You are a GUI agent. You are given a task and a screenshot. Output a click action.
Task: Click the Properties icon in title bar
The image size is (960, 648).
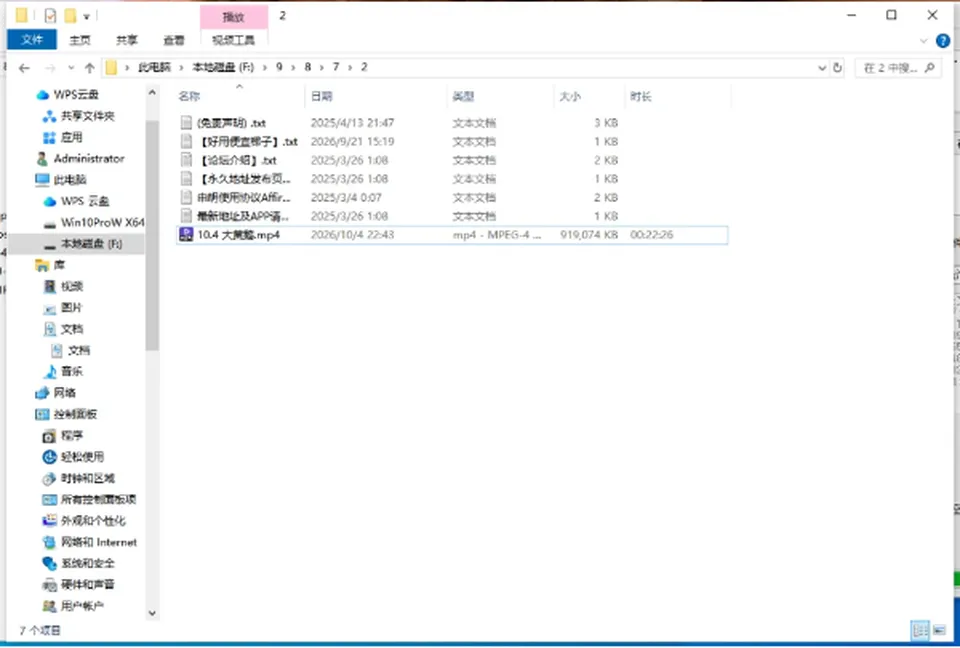[50, 15]
